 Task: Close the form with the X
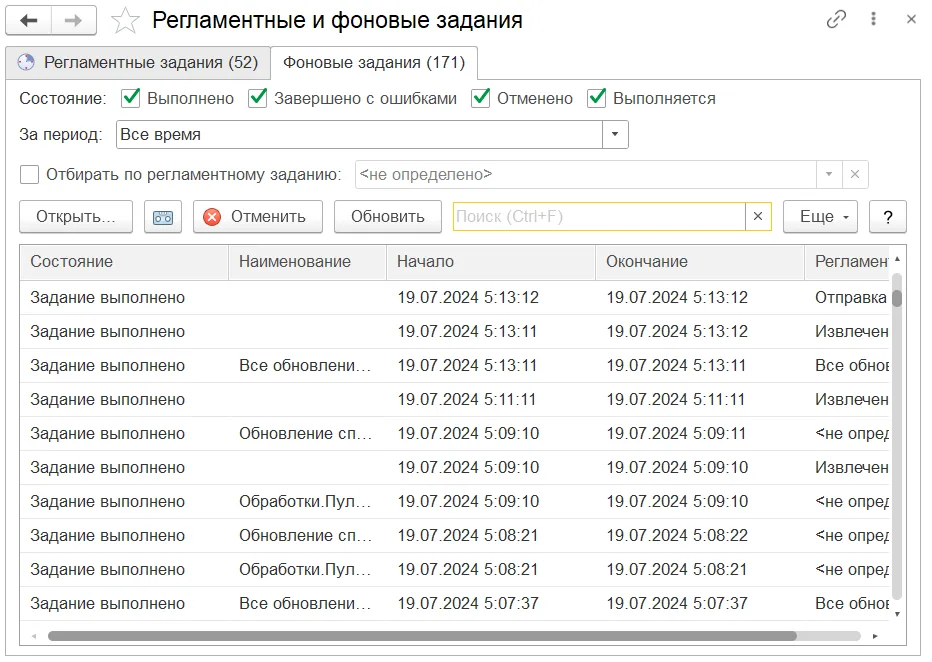click(911, 19)
